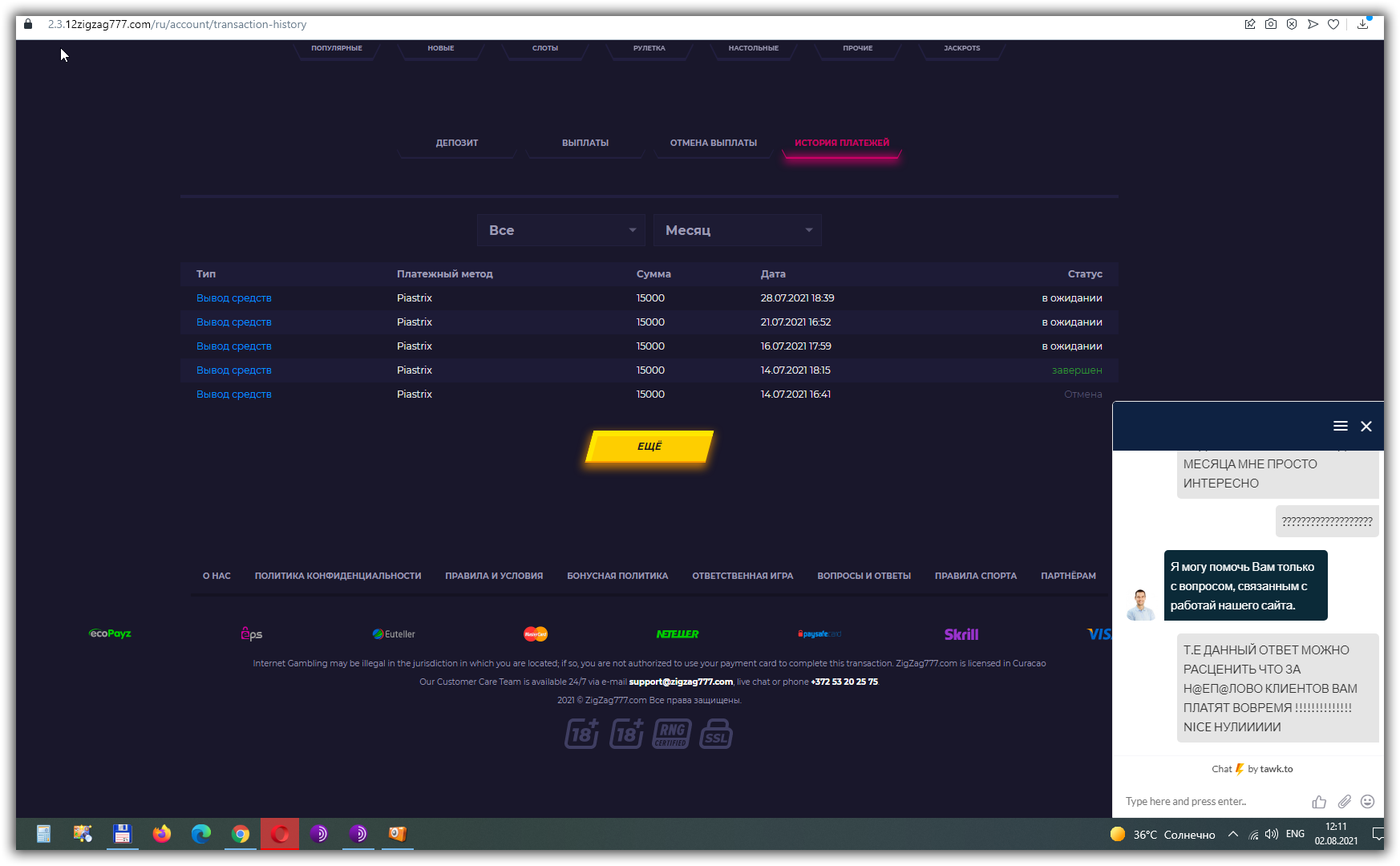Click the support@zigzag777.com email link
The image size is (1400, 866).
681,682
